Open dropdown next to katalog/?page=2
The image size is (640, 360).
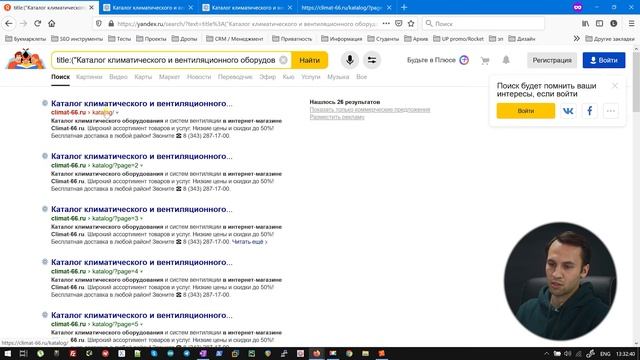(142, 166)
